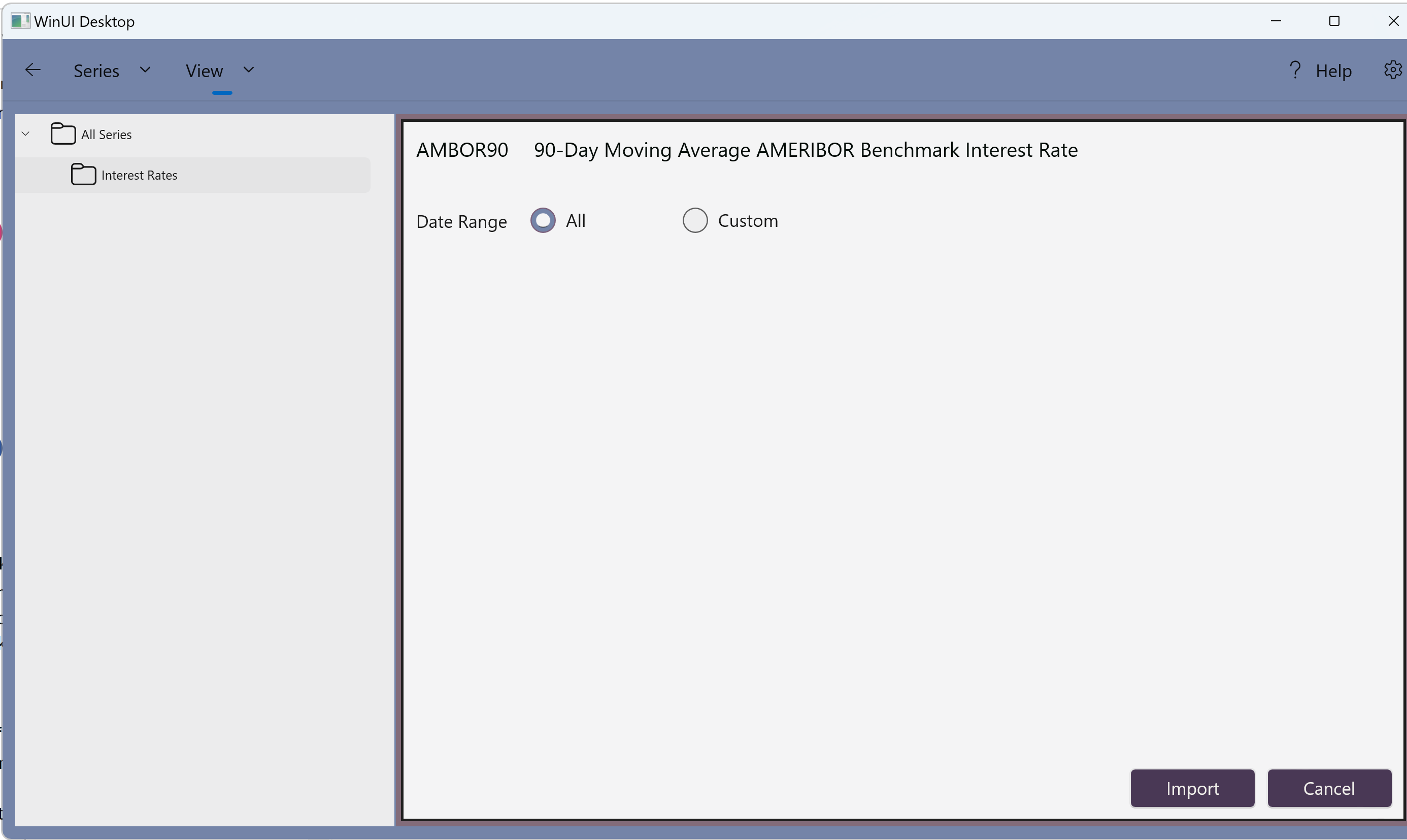Click the Help question mark icon
This screenshot has height=840, width=1407.
pos(1294,70)
